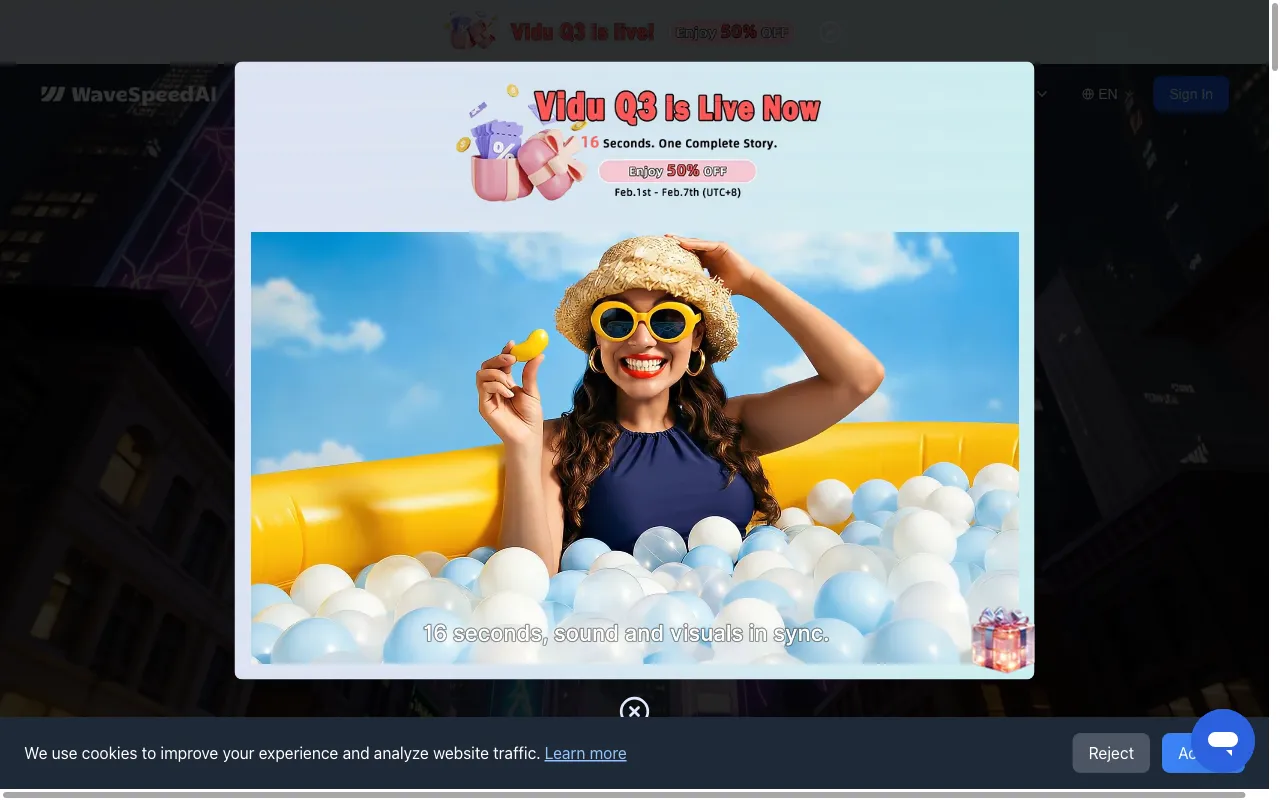Click the "Feb.1st - Feb.7th (UTC+8)" text
1280x800 pixels.
point(677,192)
